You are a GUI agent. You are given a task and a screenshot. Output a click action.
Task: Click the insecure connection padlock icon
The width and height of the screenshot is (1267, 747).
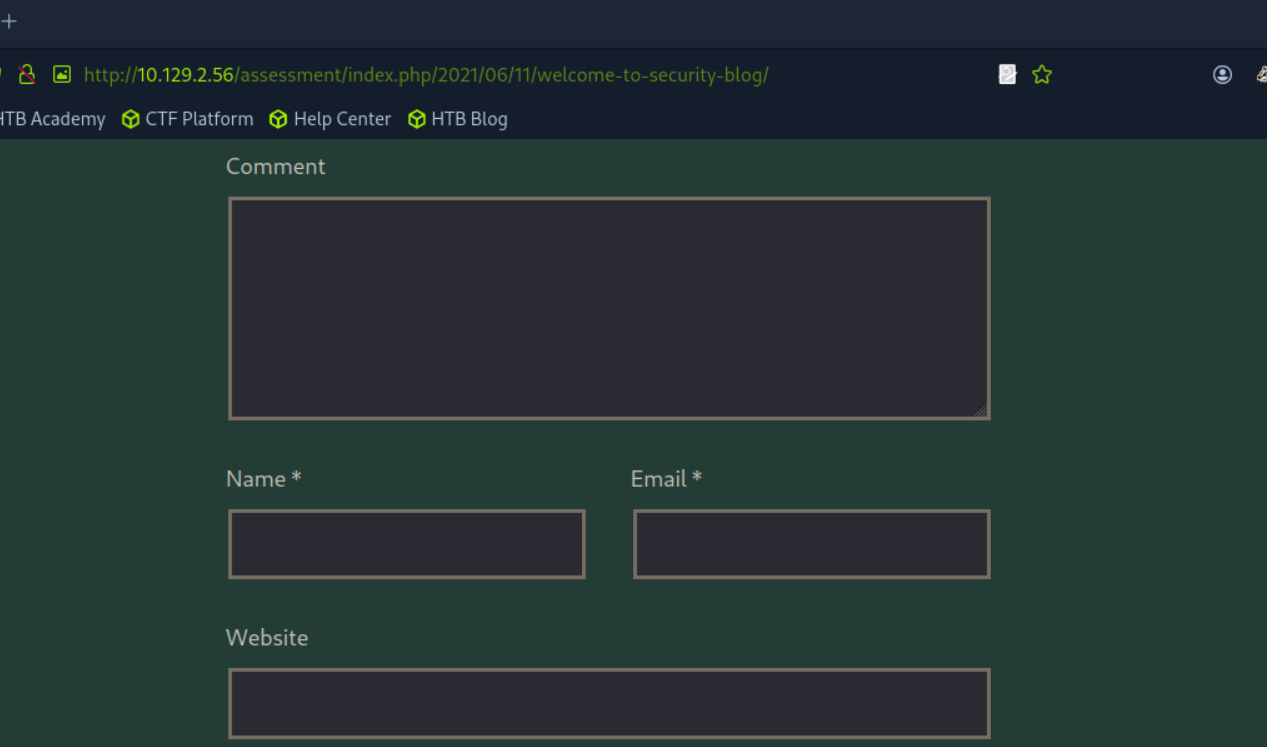click(x=27, y=74)
